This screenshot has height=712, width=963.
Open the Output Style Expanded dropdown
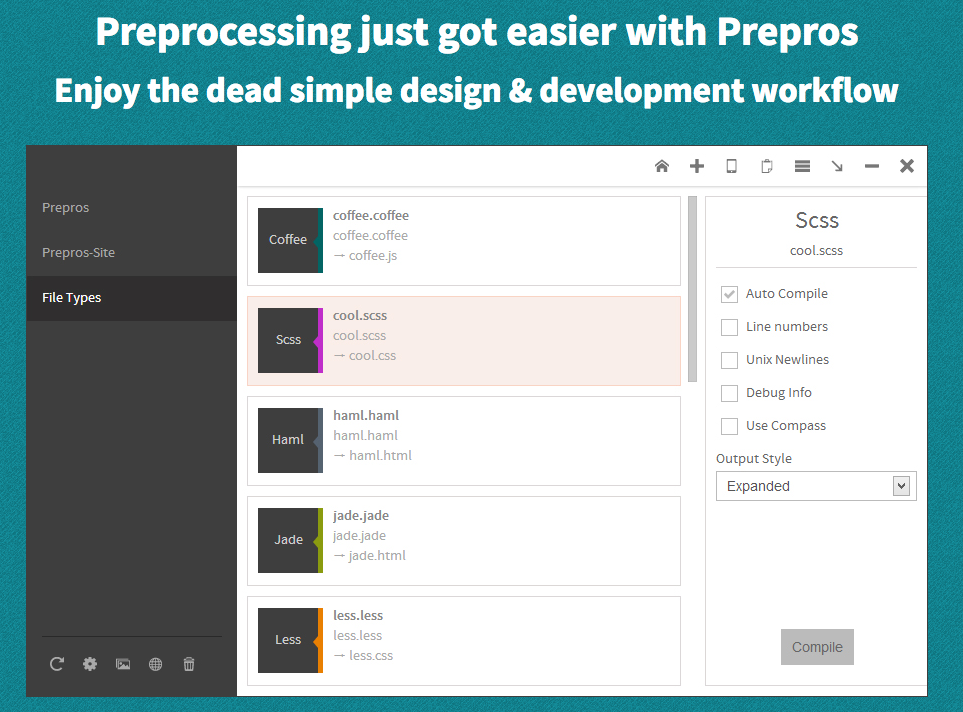[x=816, y=487]
